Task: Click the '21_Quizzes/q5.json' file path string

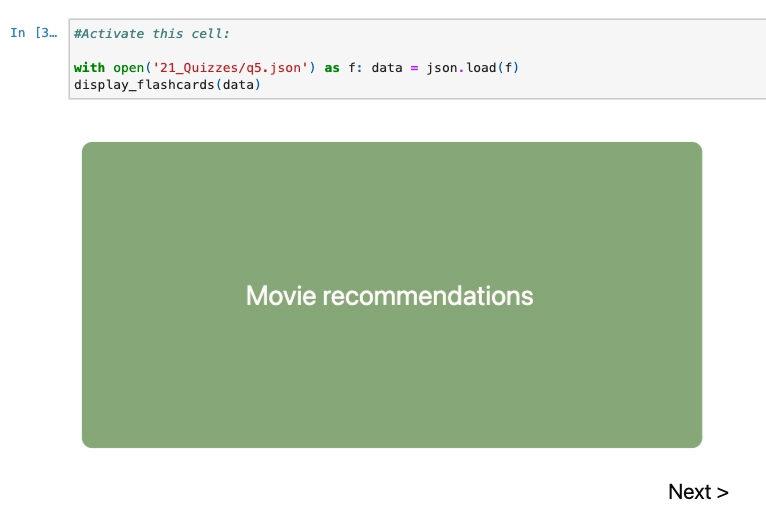Action: [x=231, y=67]
